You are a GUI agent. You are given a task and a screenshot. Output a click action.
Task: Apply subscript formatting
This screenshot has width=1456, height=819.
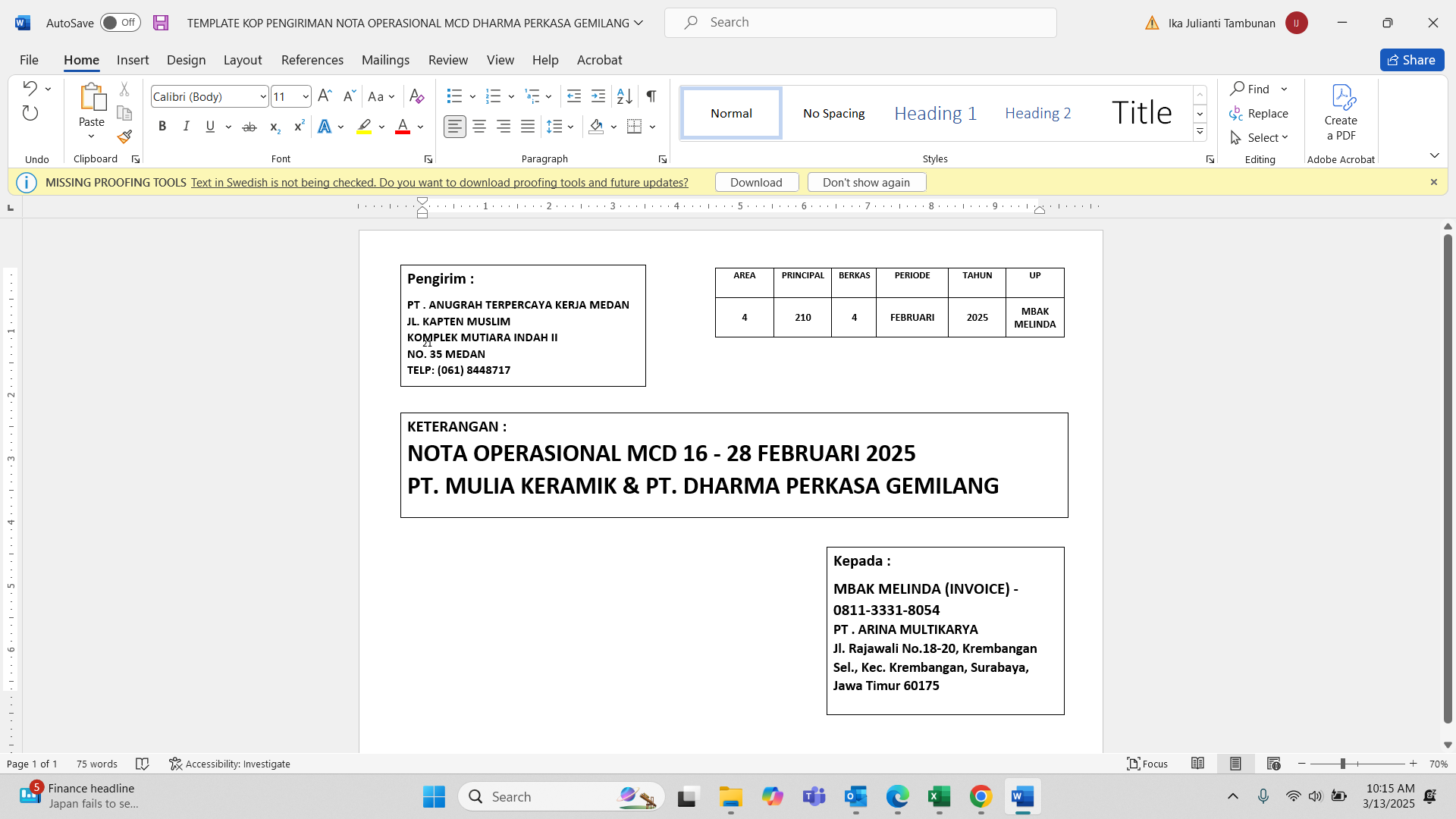pyautogui.click(x=275, y=127)
